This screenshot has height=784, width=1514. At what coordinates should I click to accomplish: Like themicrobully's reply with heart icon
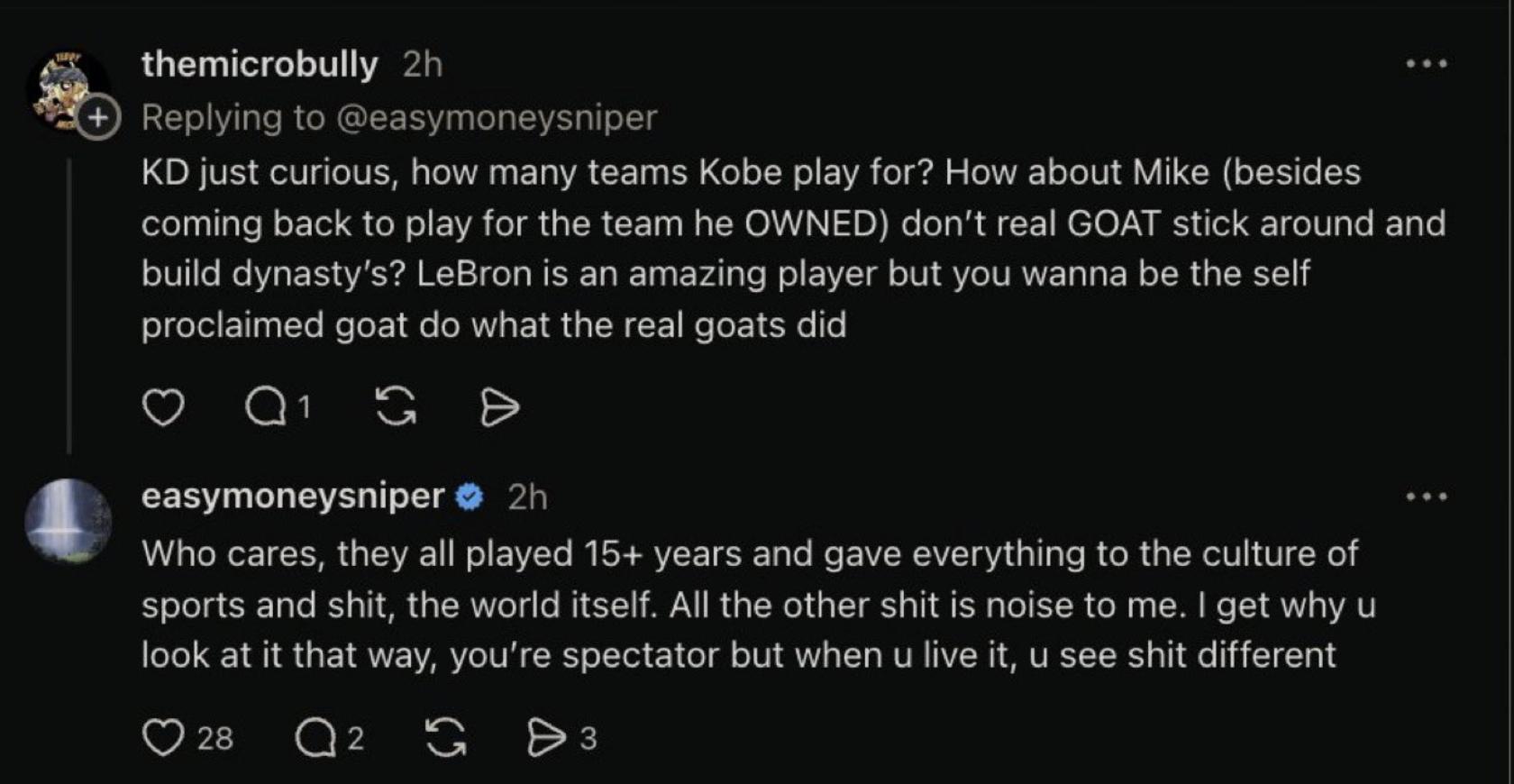163,407
